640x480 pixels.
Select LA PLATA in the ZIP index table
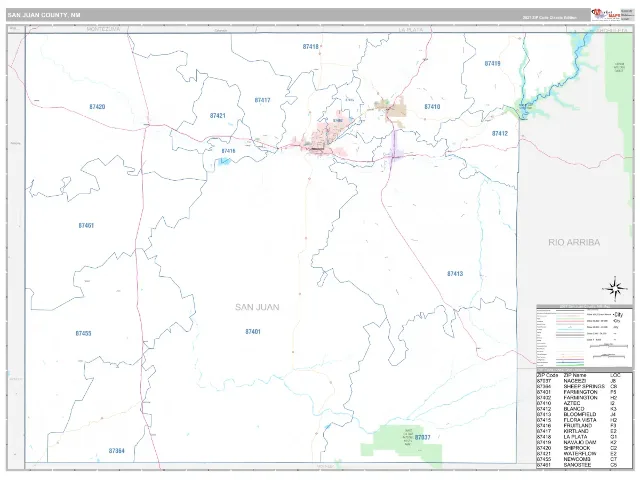(x=575, y=437)
